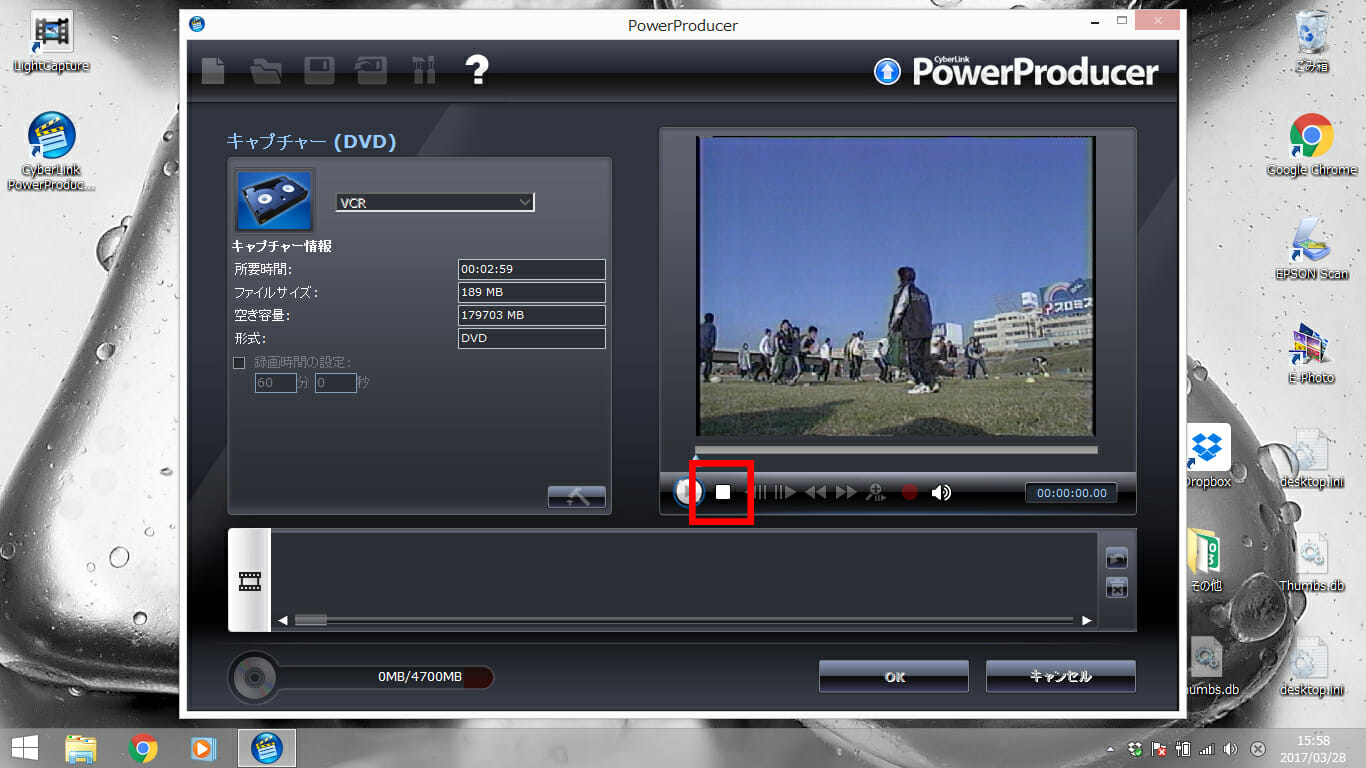Select the その他 folder on the desktop
The height and width of the screenshot is (768, 1366).
(1207, 560)
